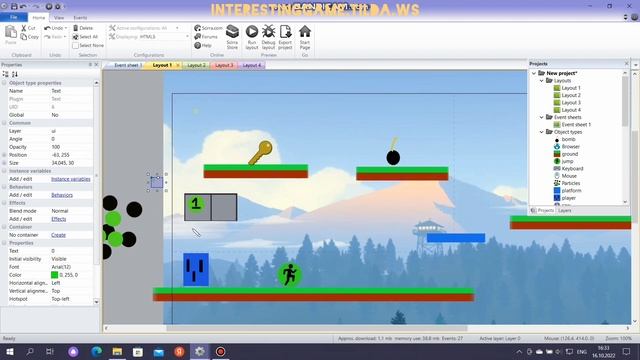This screenshot has height=360, width=640.
Task: Select the blue player box sprite
Action: pyautogui.click(x=196, y=269)
